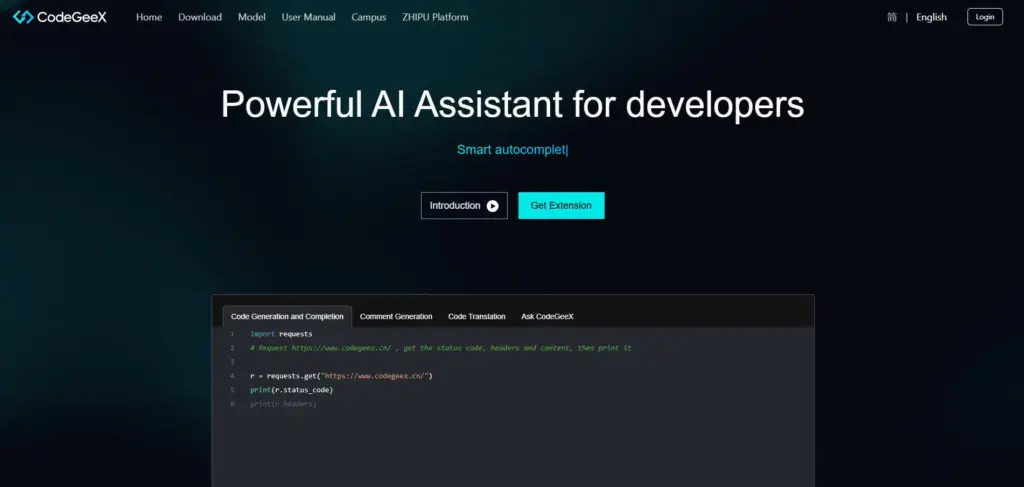Open the Model menu item
The image size is (1024, 487).
(x=251, y=17)
